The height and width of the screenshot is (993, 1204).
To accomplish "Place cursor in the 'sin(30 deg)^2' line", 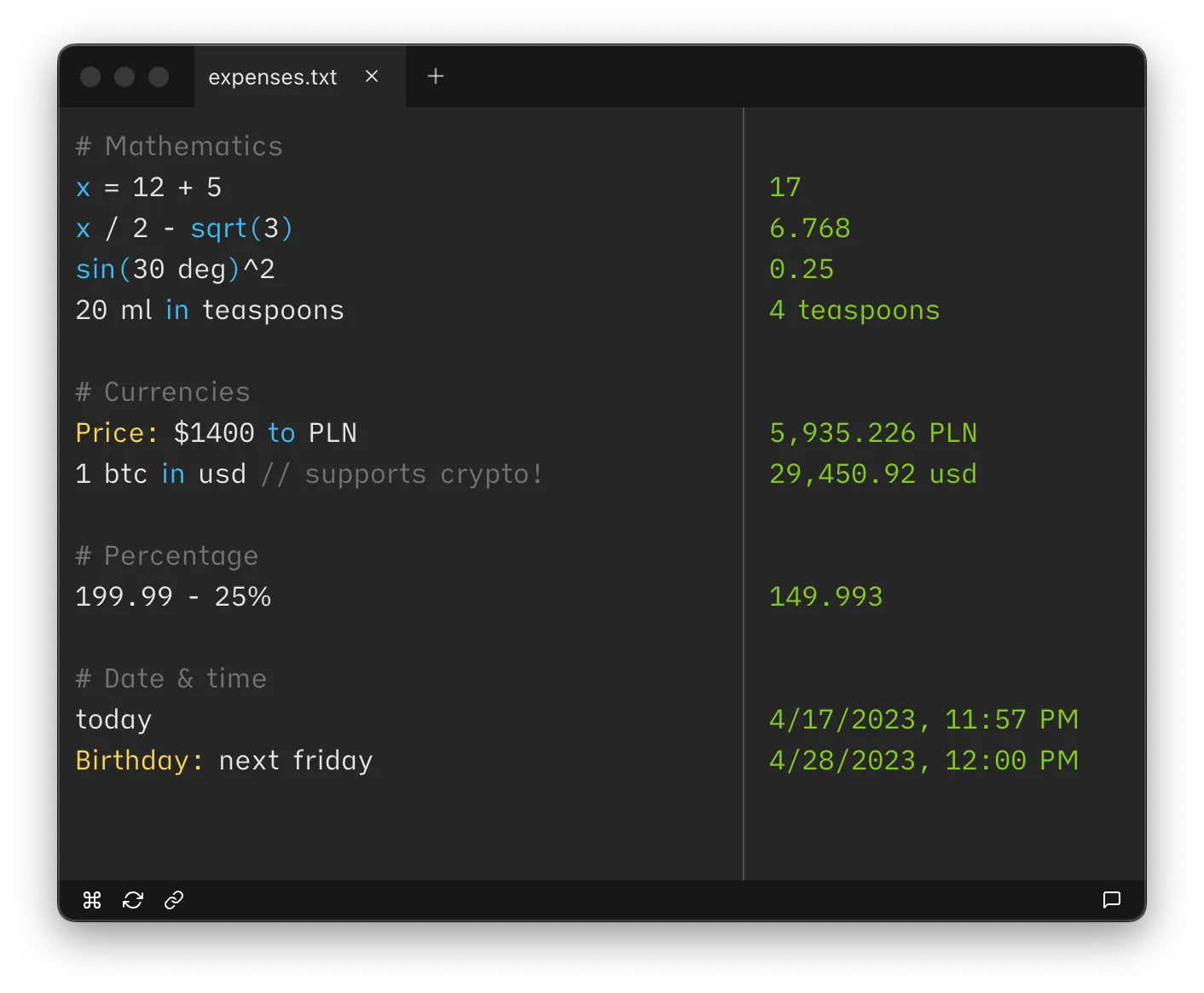I will pyautogui.click(x=175, y=270).
